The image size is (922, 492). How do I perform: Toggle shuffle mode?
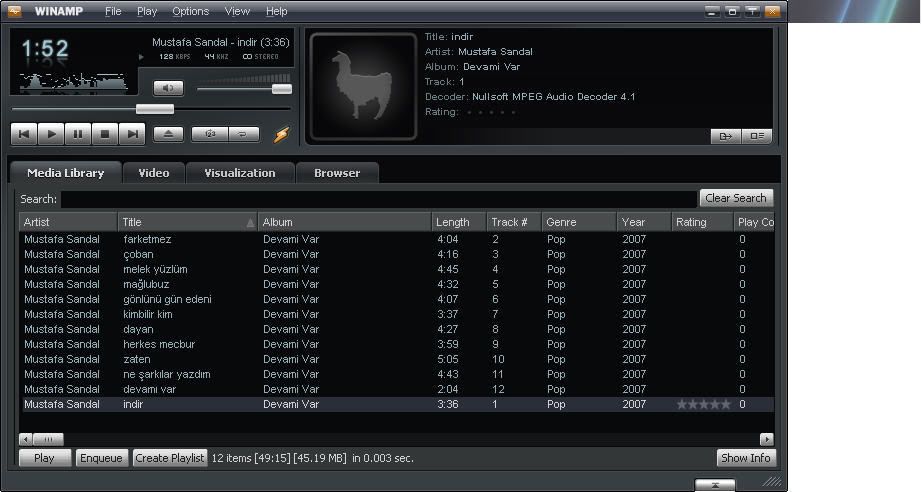click(209, 134)
